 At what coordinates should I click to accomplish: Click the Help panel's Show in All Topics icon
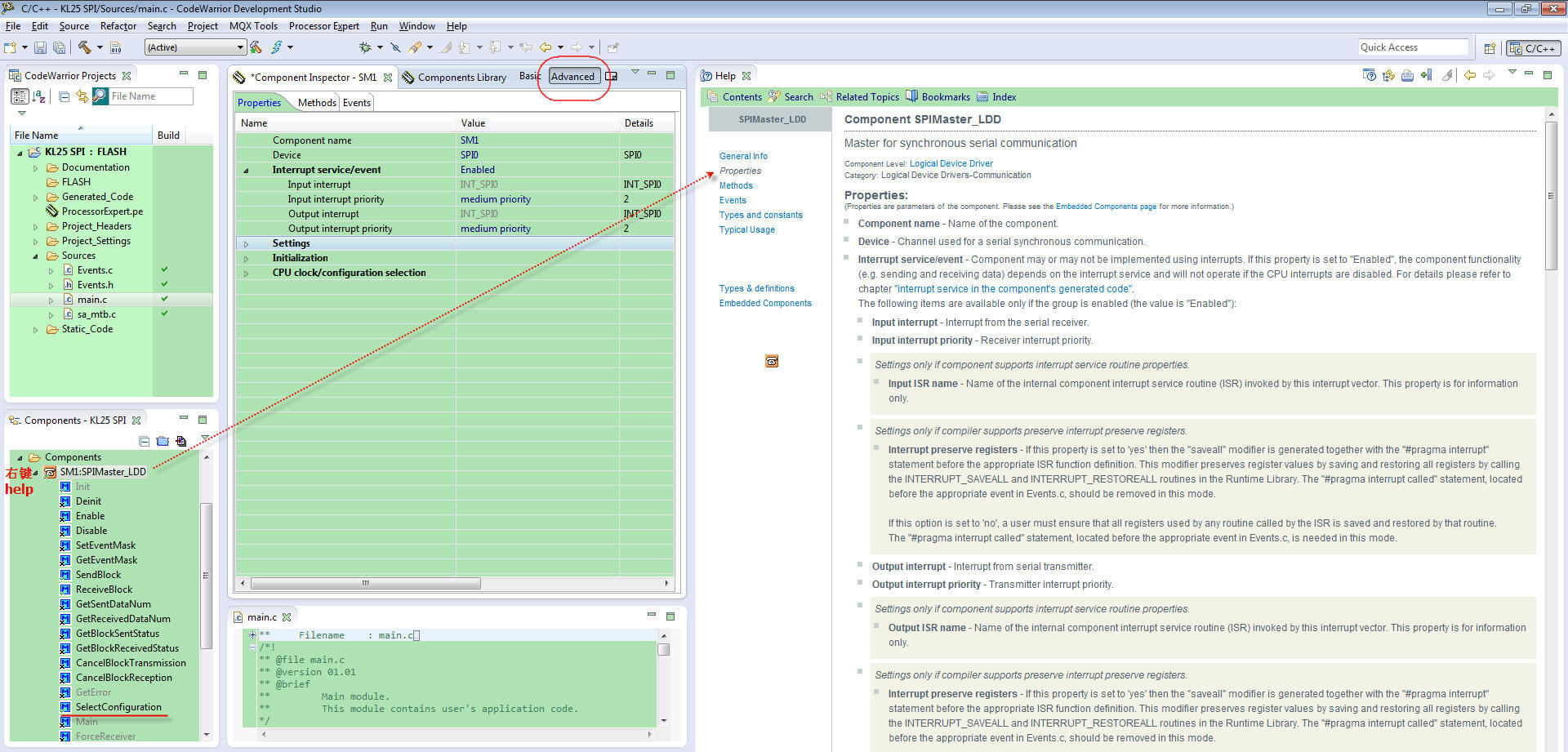[1388, 75]
